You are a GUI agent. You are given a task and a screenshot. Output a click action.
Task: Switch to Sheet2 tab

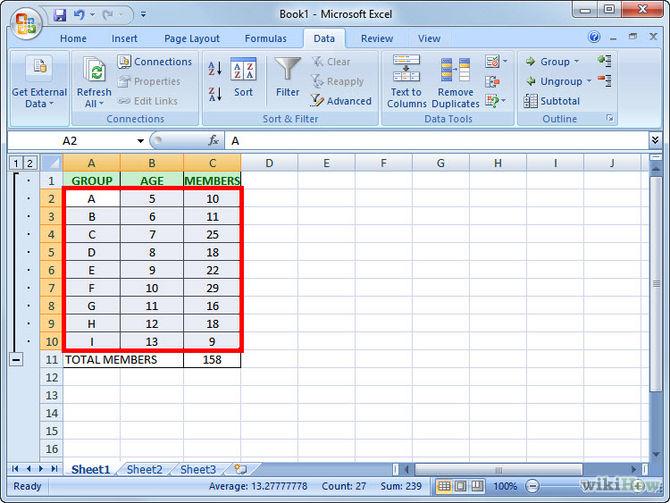tap(145, 470)
